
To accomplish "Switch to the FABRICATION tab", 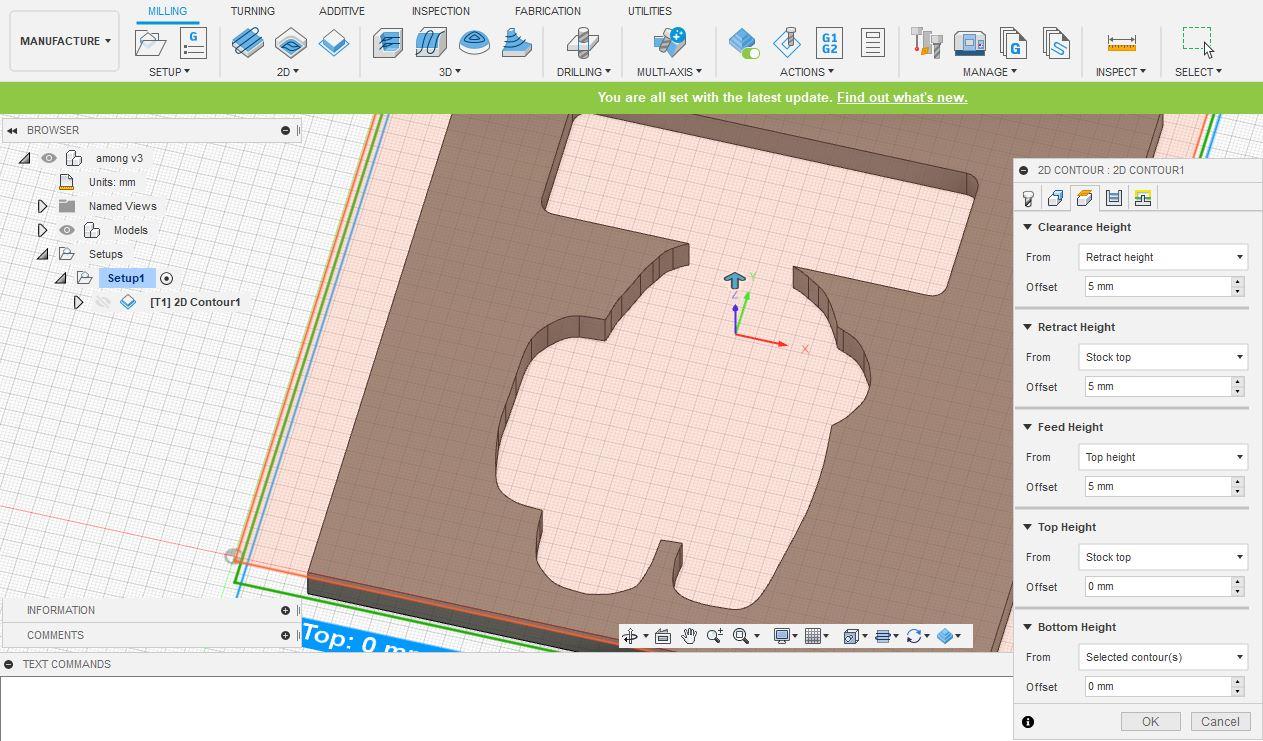I will coord(547,11).
